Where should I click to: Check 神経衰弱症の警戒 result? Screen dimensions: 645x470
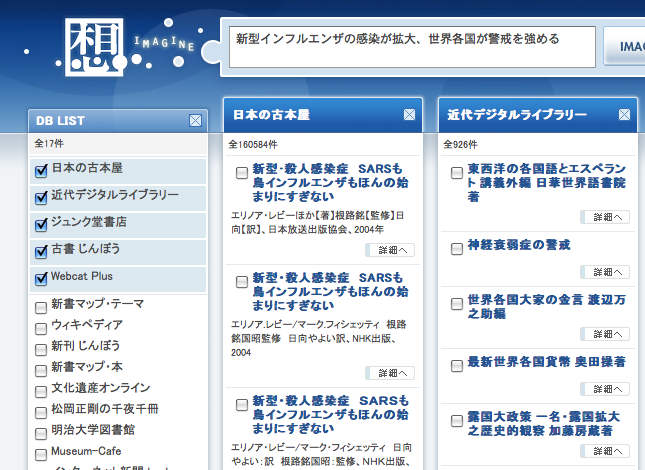(457, 249)
